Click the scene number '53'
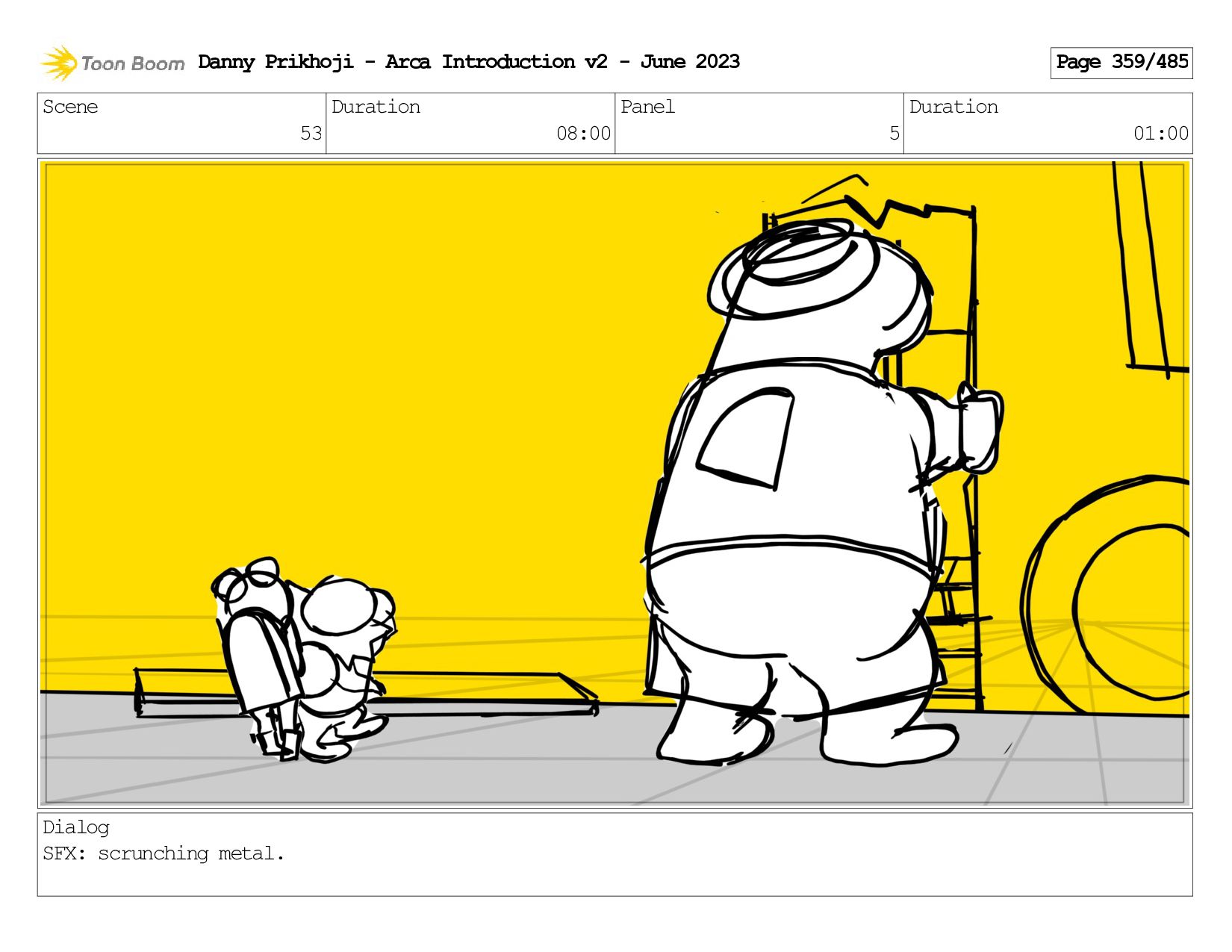1232x952 pixels. pos(311,134)
